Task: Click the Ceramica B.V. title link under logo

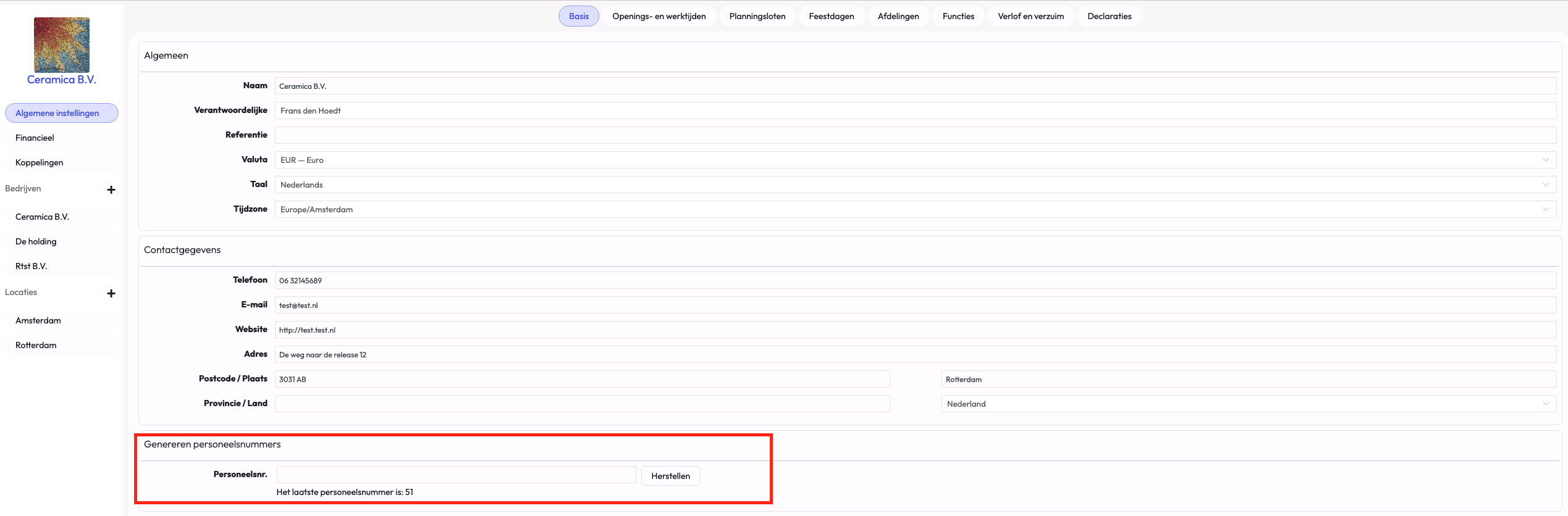Action: tap(62, 80)
